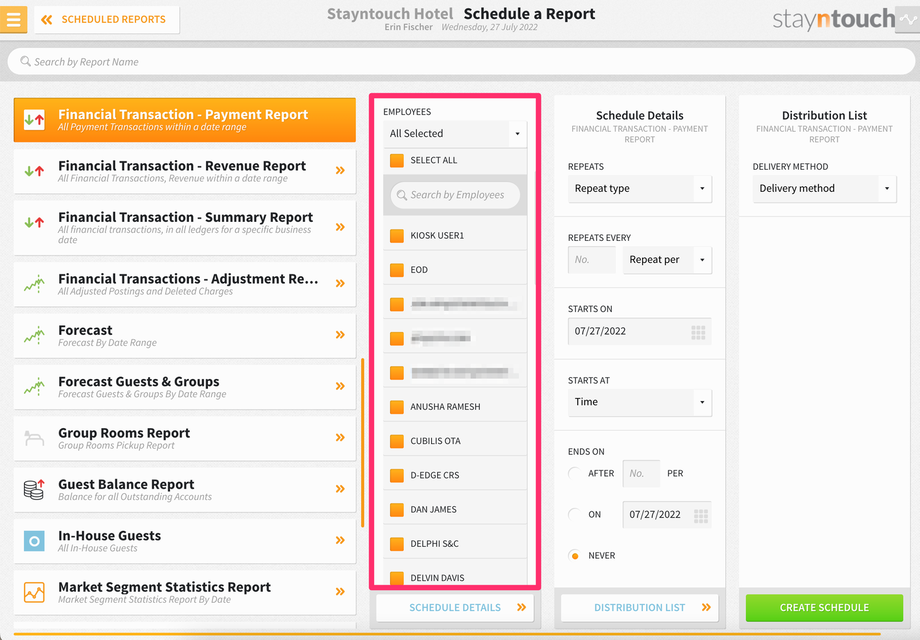Click the Forecast Guests & Groups chart icon

pyautogui.click(x=34, y=387)
